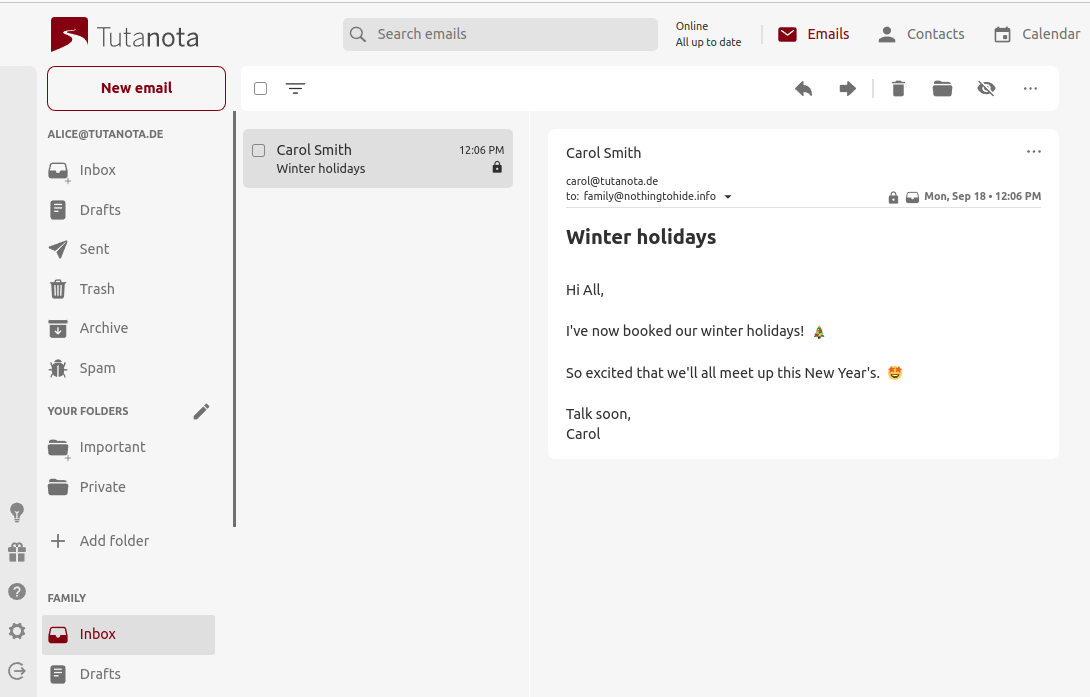Open the Calendar tab
1090x697 pixels.
coord(1036,34)
